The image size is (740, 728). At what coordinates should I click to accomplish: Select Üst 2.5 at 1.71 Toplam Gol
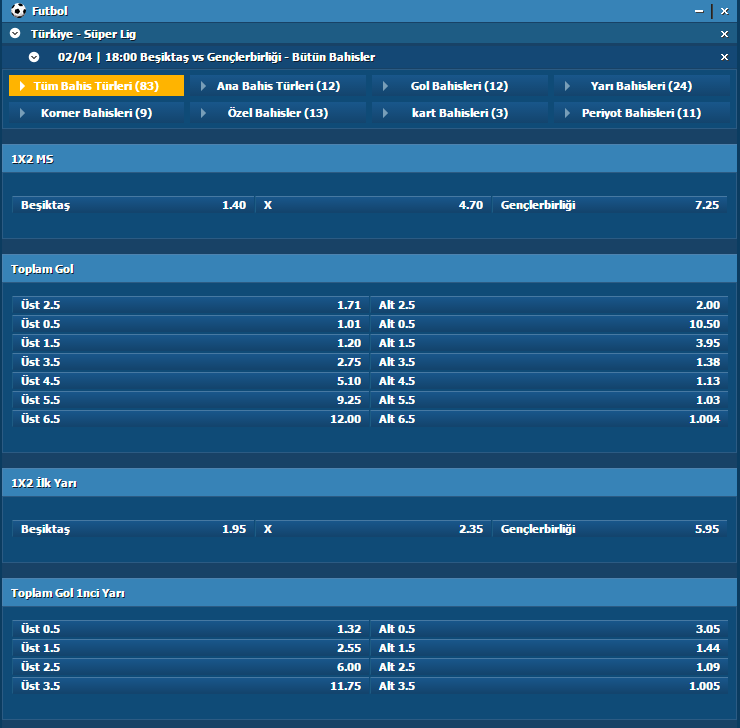click(190, 305)
